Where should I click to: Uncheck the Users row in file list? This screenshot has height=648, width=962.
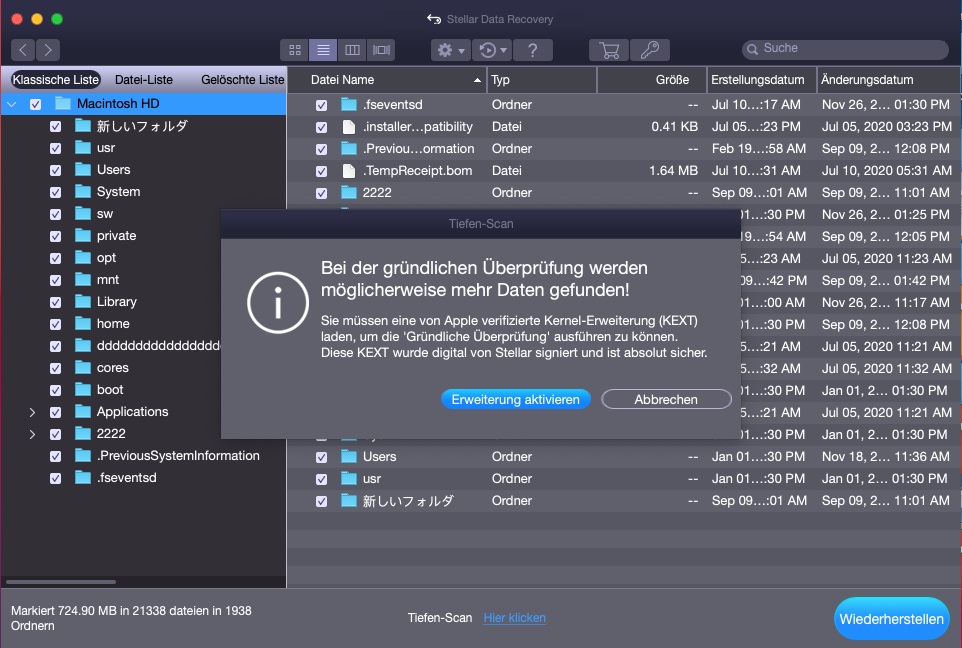(x=321, y=457)
